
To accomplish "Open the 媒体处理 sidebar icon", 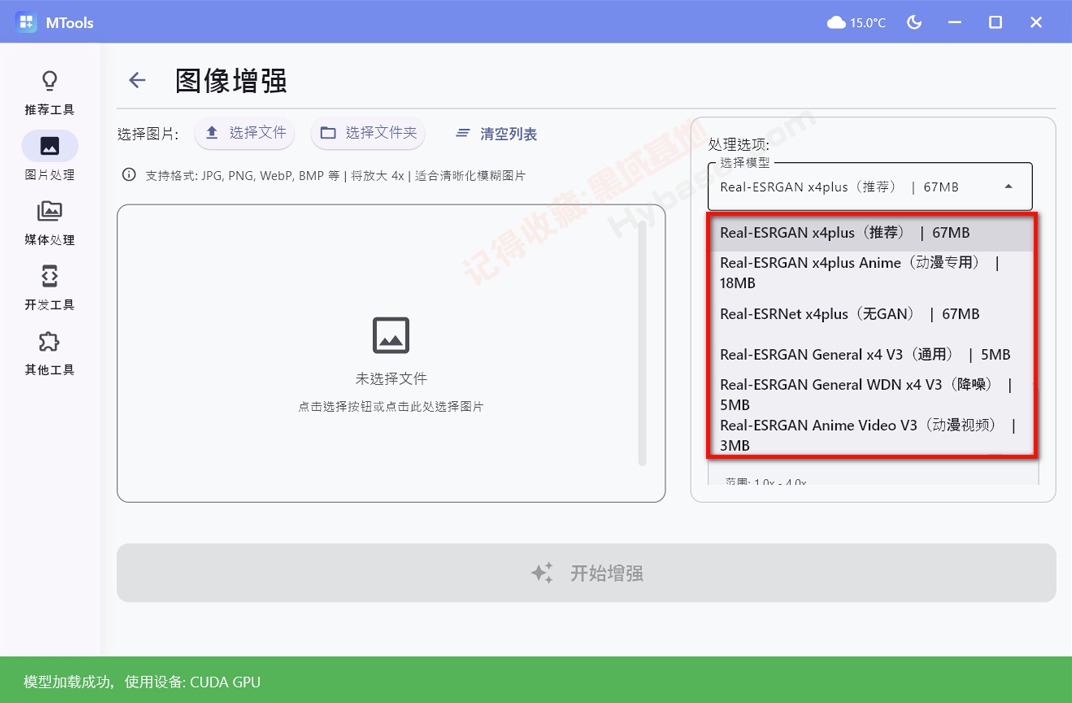I will click(49, 220).
